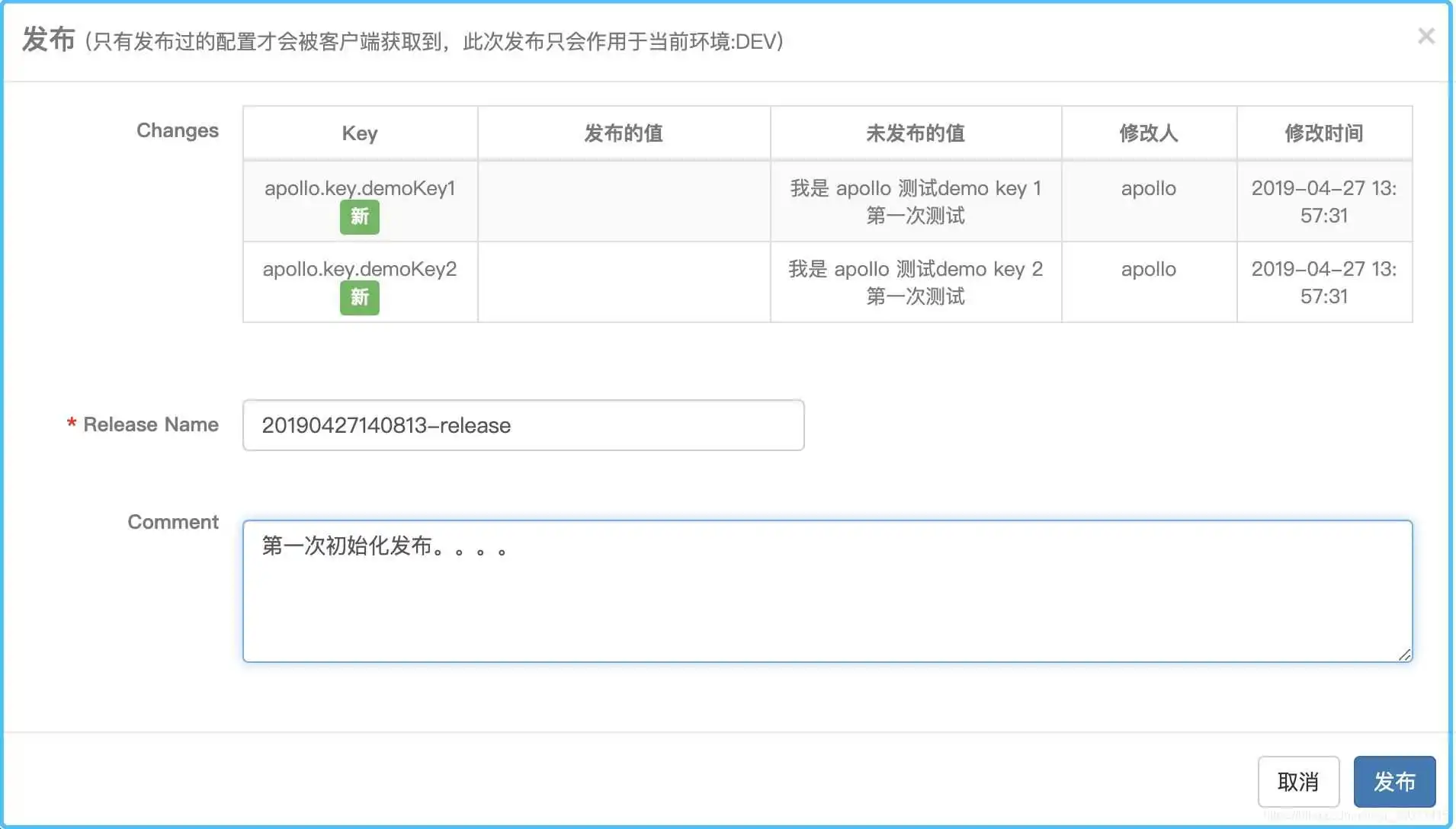
Task: Click the modified time in second row
Action: pos(1323,282)
